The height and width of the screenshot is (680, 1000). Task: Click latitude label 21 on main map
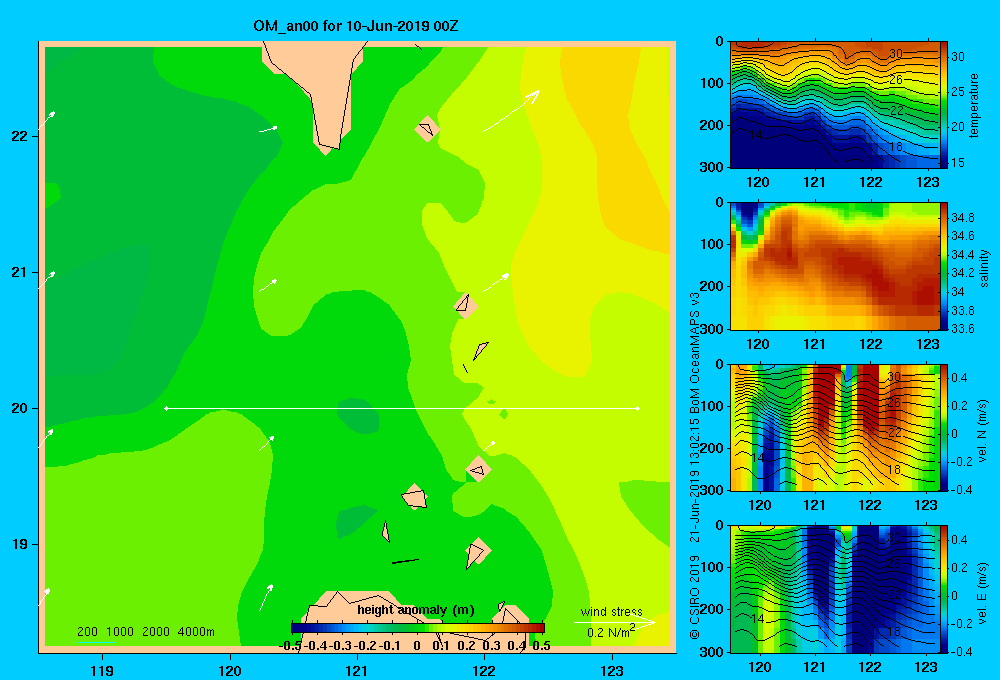pos(20,272)
